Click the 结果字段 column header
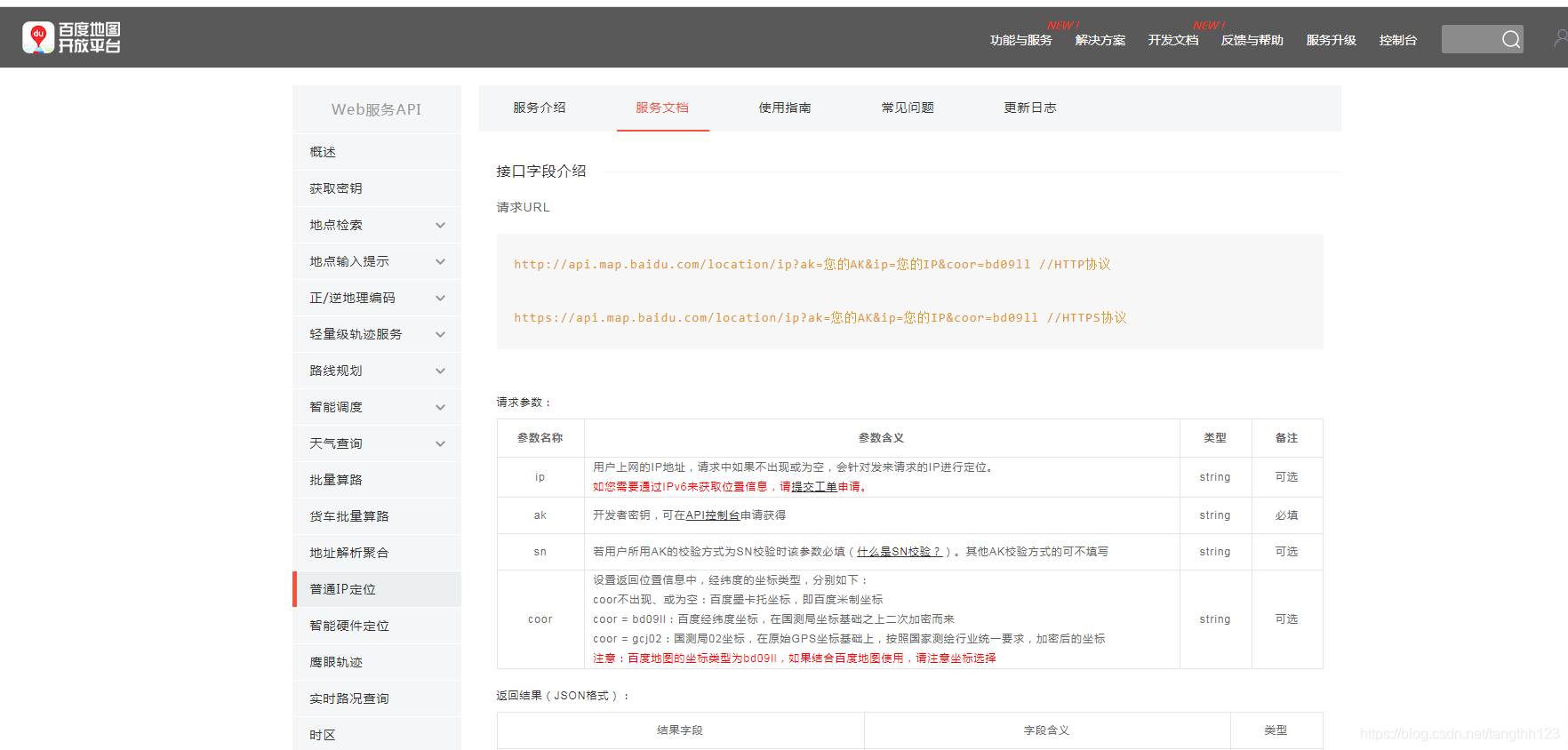 680,730
